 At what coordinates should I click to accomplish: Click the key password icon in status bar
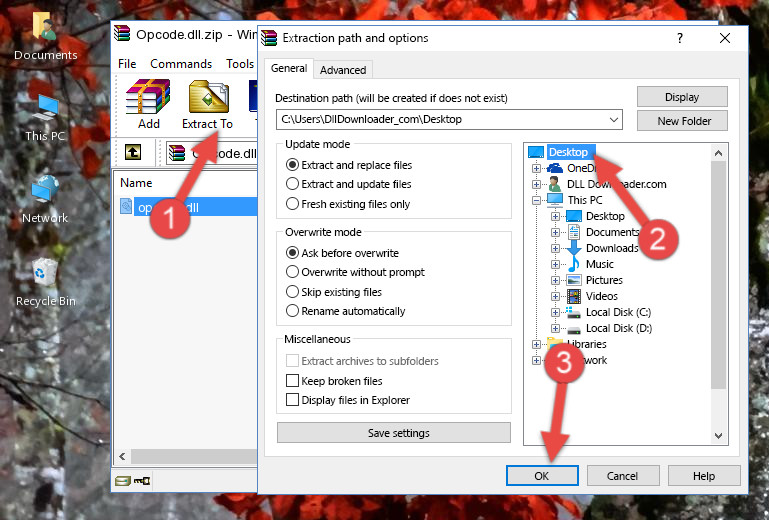pos(142,481)
